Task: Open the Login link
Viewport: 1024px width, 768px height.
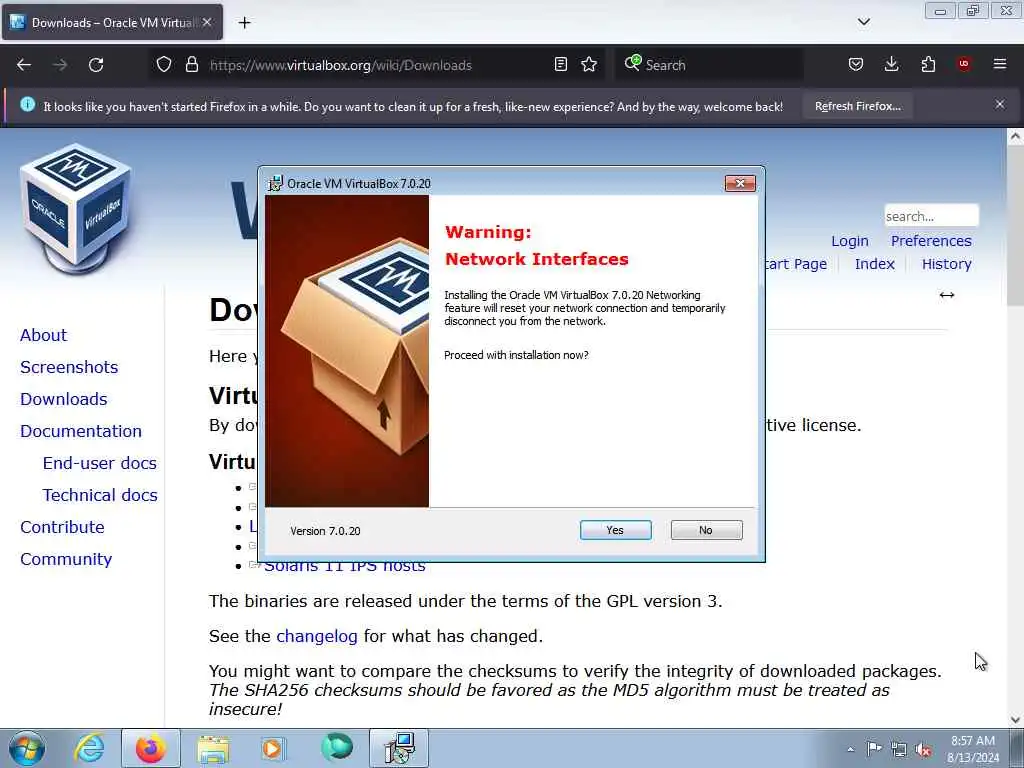Action: 850,241
